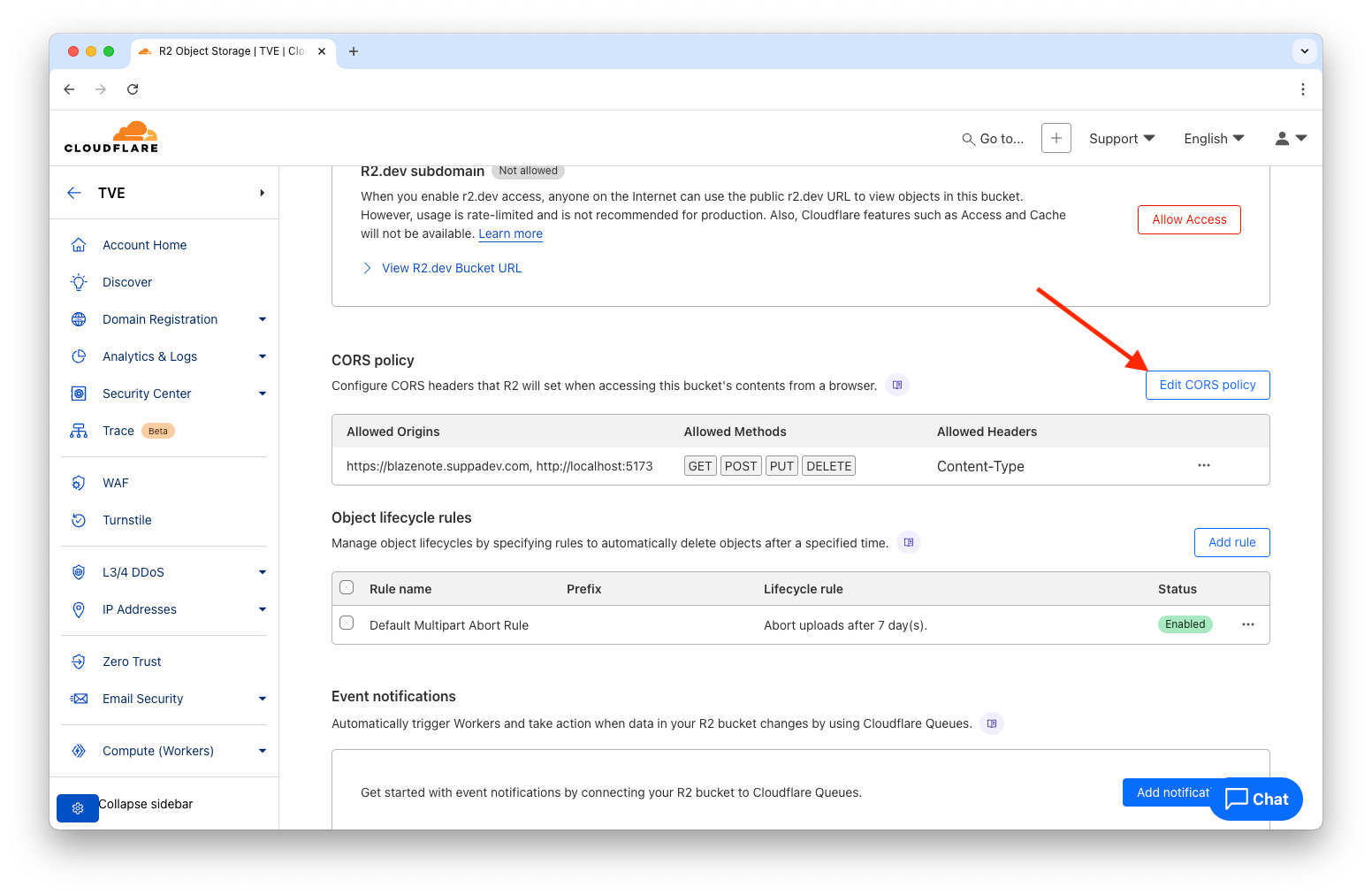
Task: Open the Support dropdown
Action: [1121, 139]
